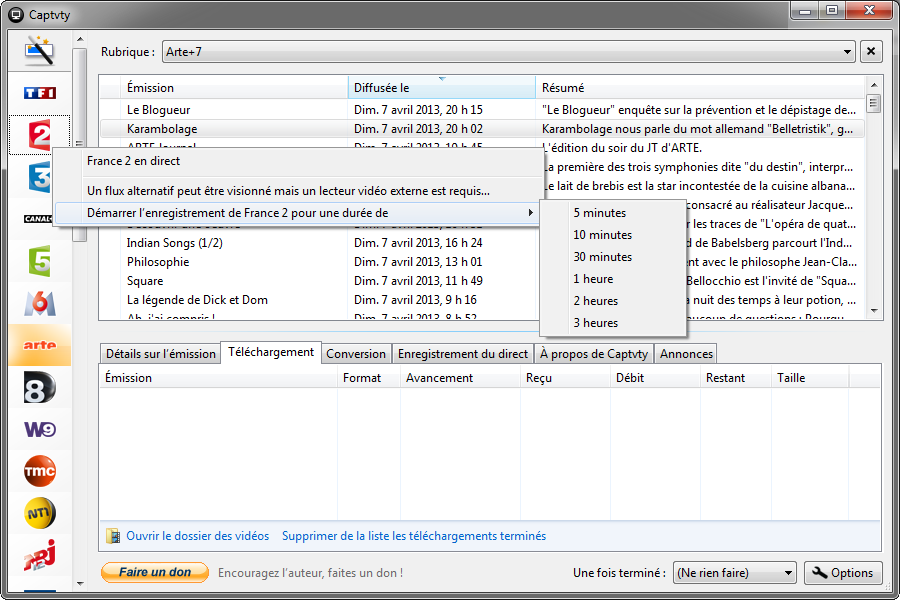Switch to 'À propos de Captvty' tab

[x=594, y=354]
